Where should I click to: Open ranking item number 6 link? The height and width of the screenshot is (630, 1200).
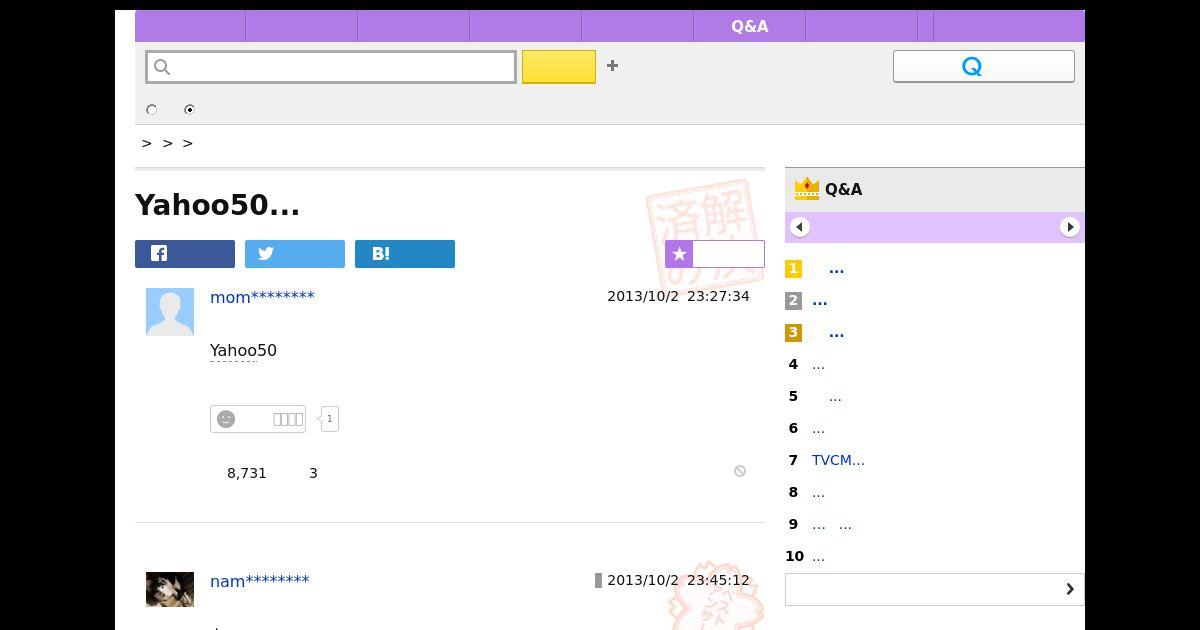[818, 429]
